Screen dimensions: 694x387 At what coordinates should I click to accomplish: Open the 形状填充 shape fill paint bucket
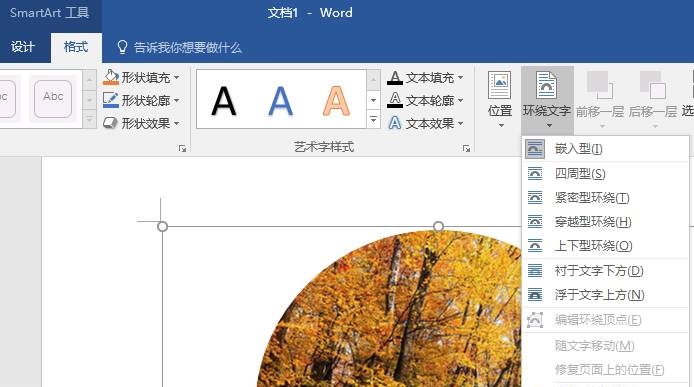(x=111, y=77)
